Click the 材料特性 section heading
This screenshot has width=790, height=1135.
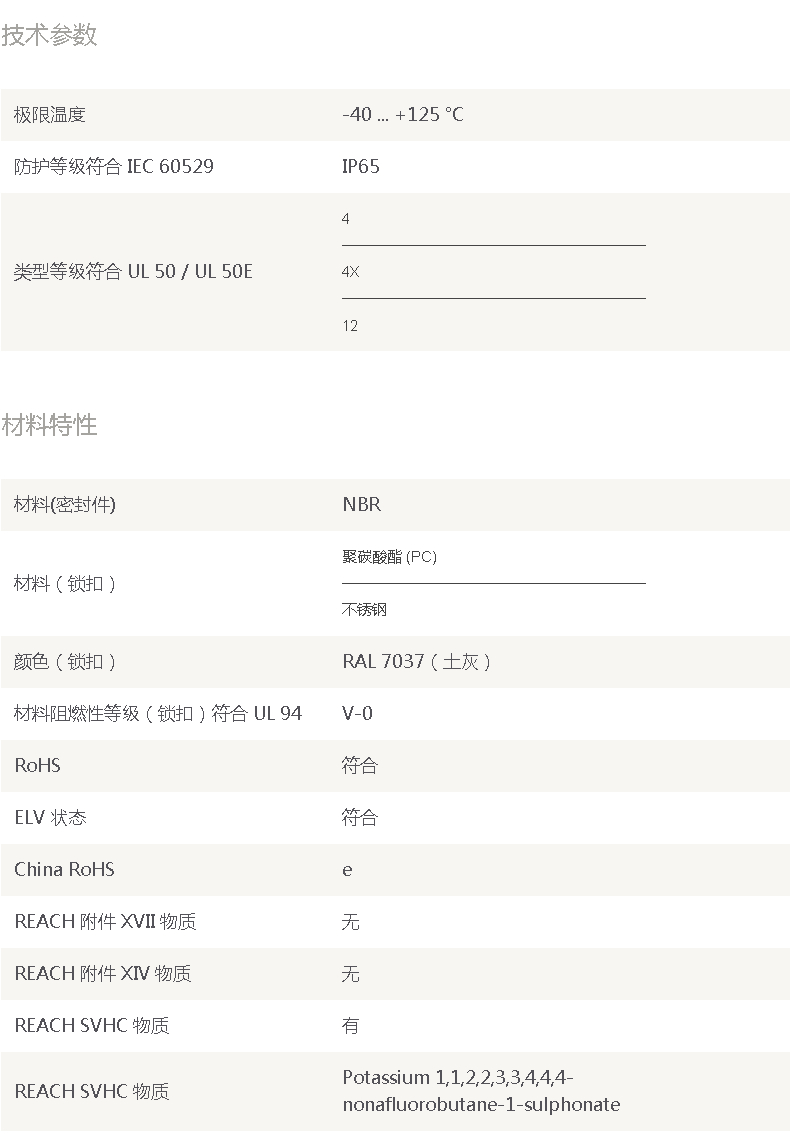pos(49,425)
